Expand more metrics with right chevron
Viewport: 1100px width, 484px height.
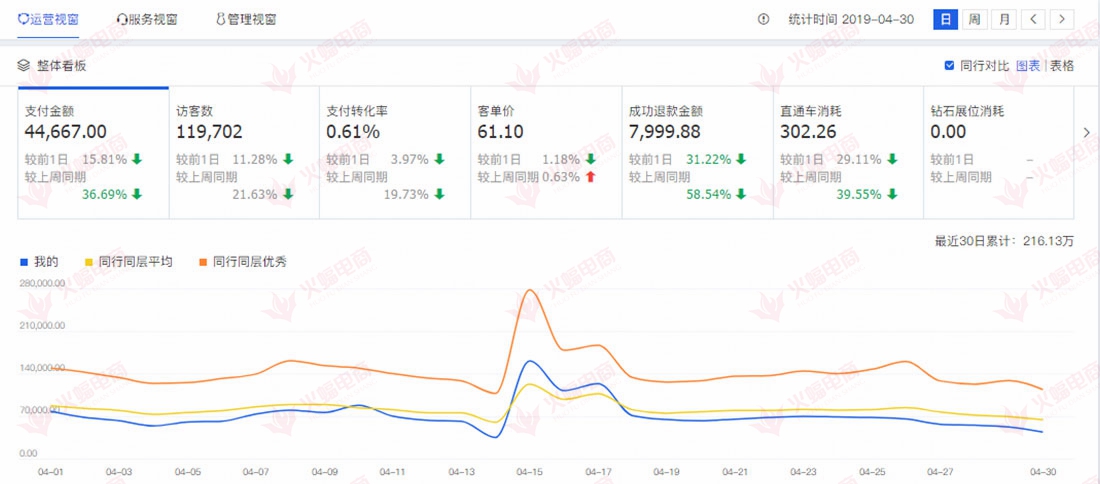point(1087,132)
